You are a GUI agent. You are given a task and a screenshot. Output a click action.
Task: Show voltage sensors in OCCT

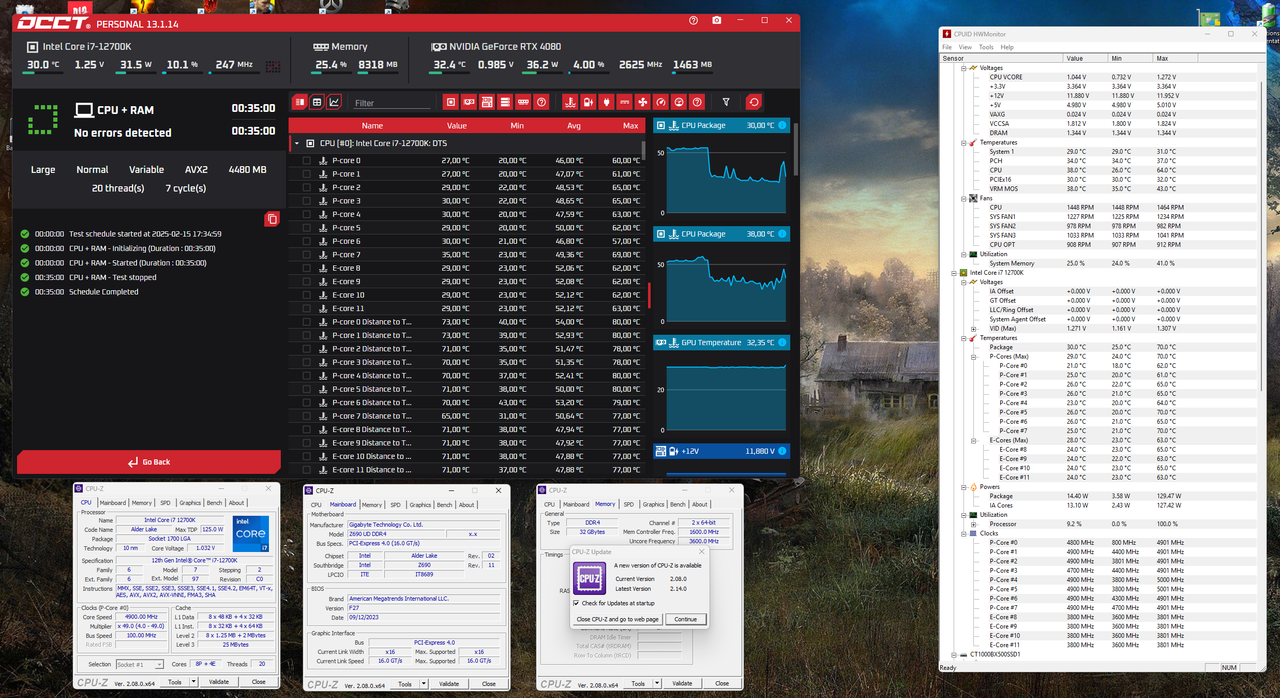588,102
